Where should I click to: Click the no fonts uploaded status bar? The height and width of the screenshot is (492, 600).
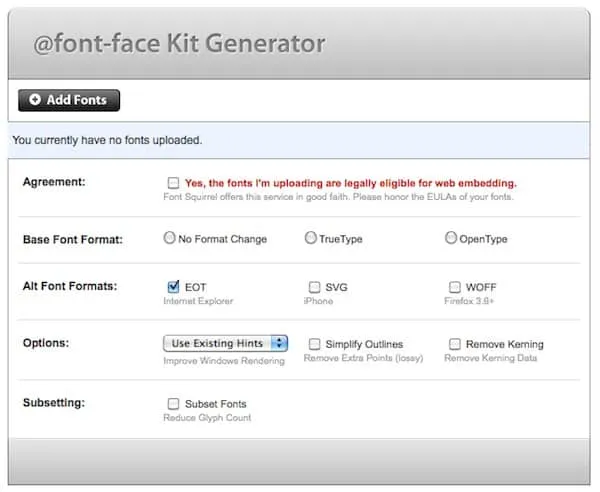(300, 140)
